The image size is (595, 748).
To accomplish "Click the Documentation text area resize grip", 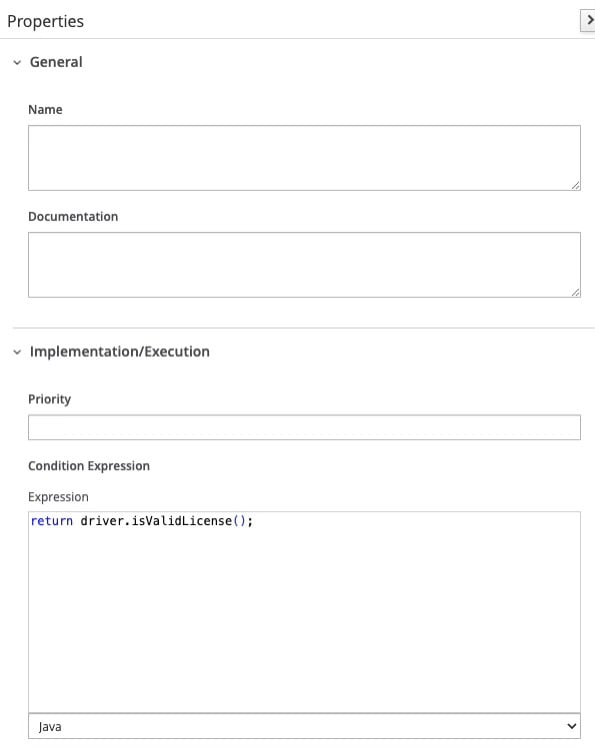I will point(575,292).
